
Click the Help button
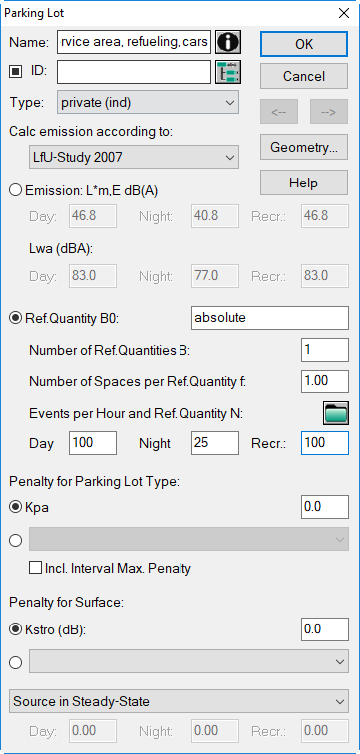pos(304,183)
